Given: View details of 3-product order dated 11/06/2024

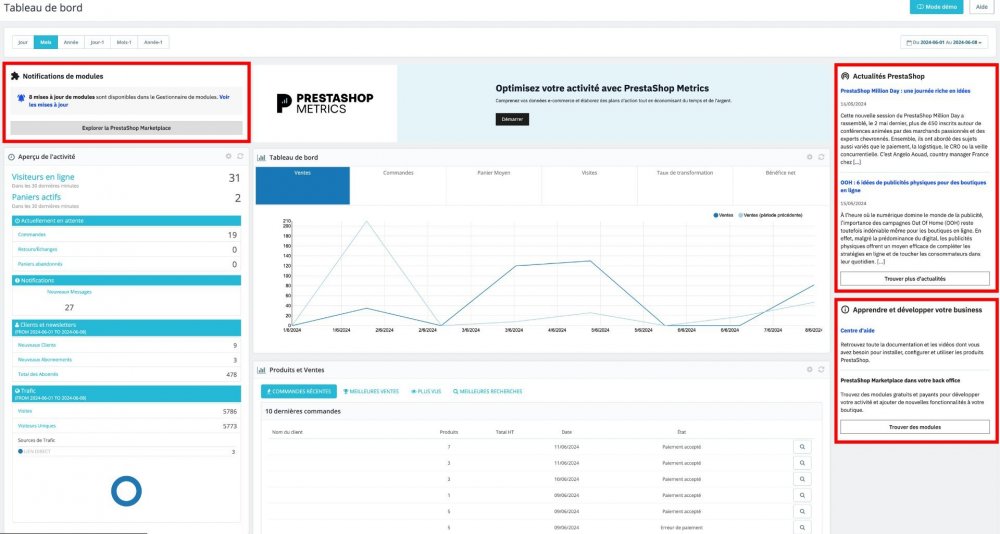Looking at the screenshot, I should coord(802,463).
